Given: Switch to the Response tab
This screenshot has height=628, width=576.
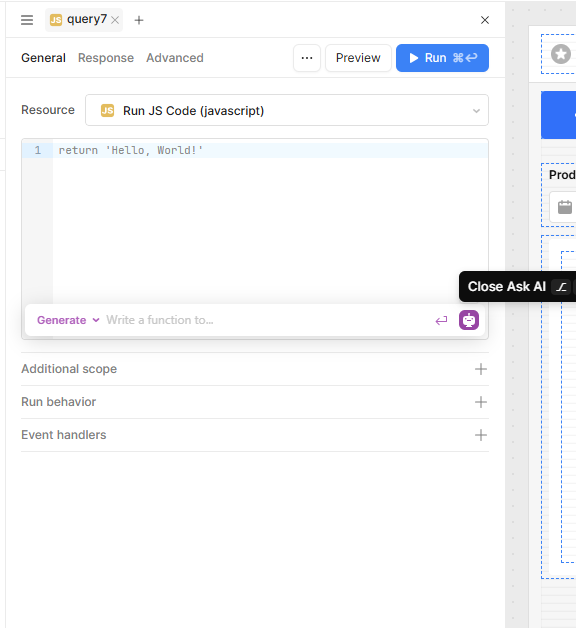Looking at the screenshot, I should coord(106,58).
